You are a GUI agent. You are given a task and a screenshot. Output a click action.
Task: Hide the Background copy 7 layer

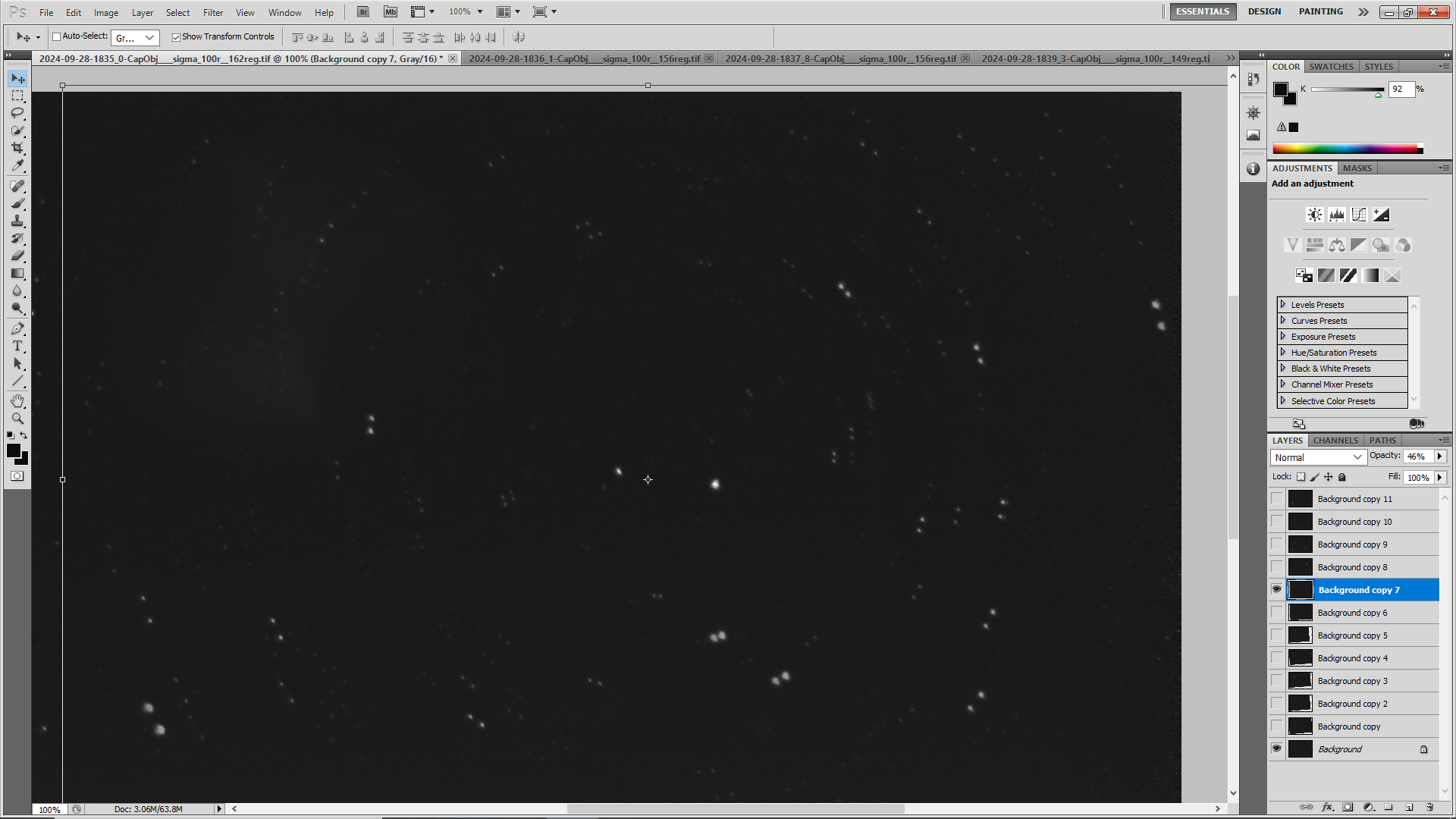1277,589
